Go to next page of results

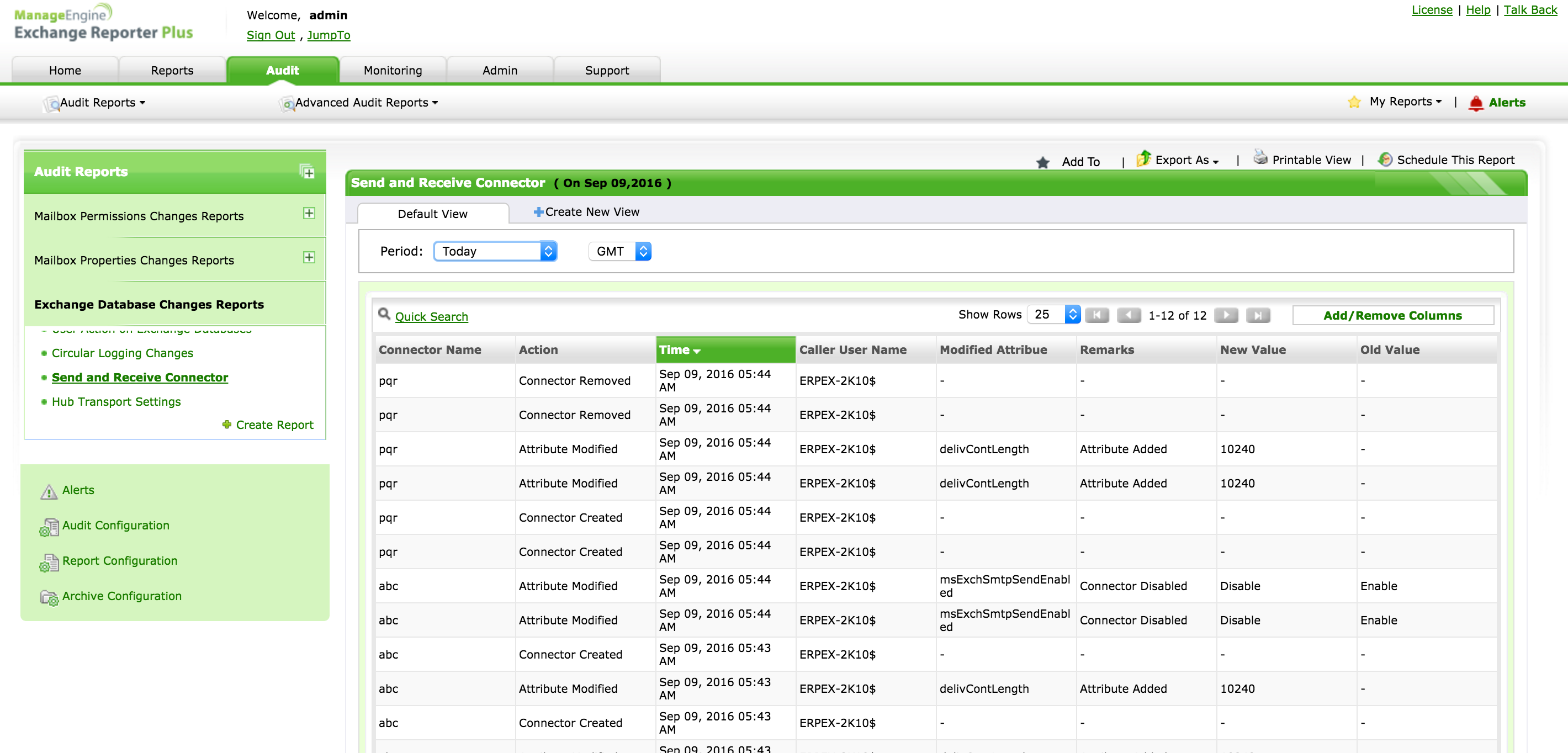pyautogui.click(x=1226, y=315)
